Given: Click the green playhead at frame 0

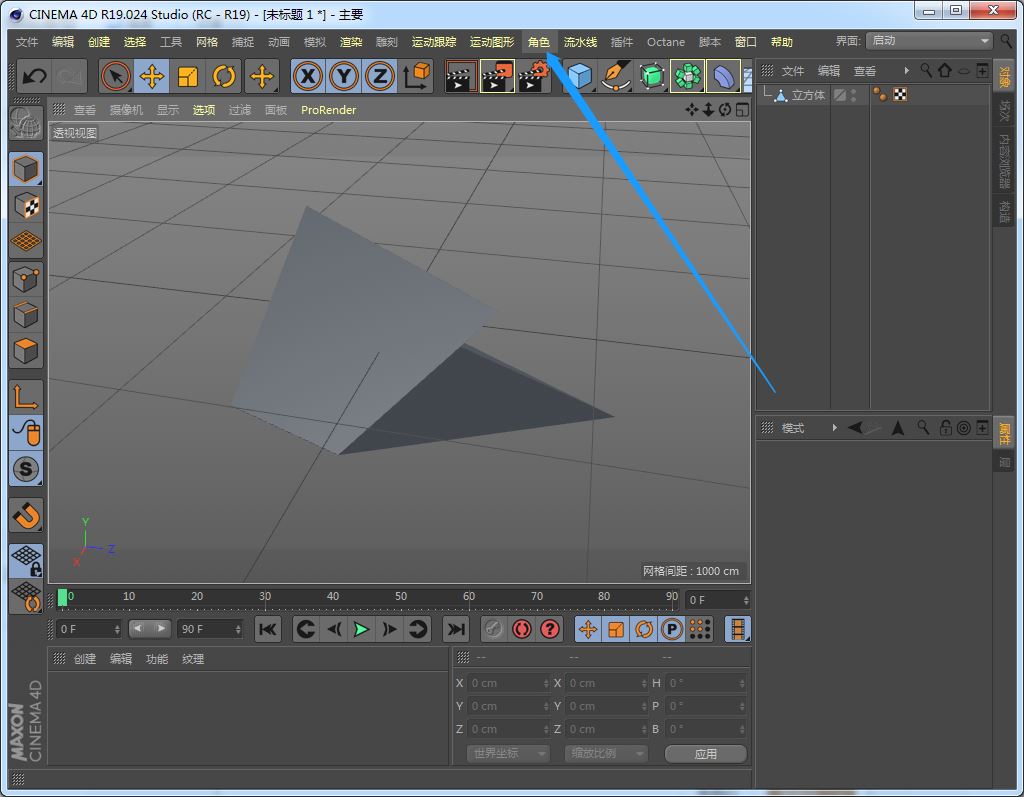Looking at the screenshot, I should [x=63, y=597].
